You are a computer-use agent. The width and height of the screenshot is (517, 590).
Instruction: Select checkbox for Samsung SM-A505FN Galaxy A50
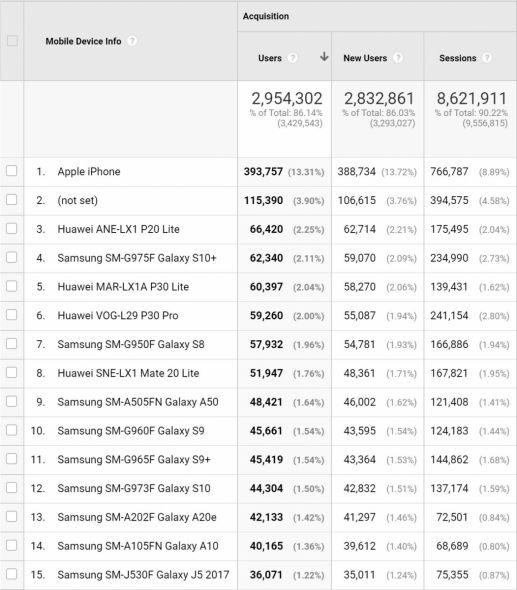click(x=12, y=401)
